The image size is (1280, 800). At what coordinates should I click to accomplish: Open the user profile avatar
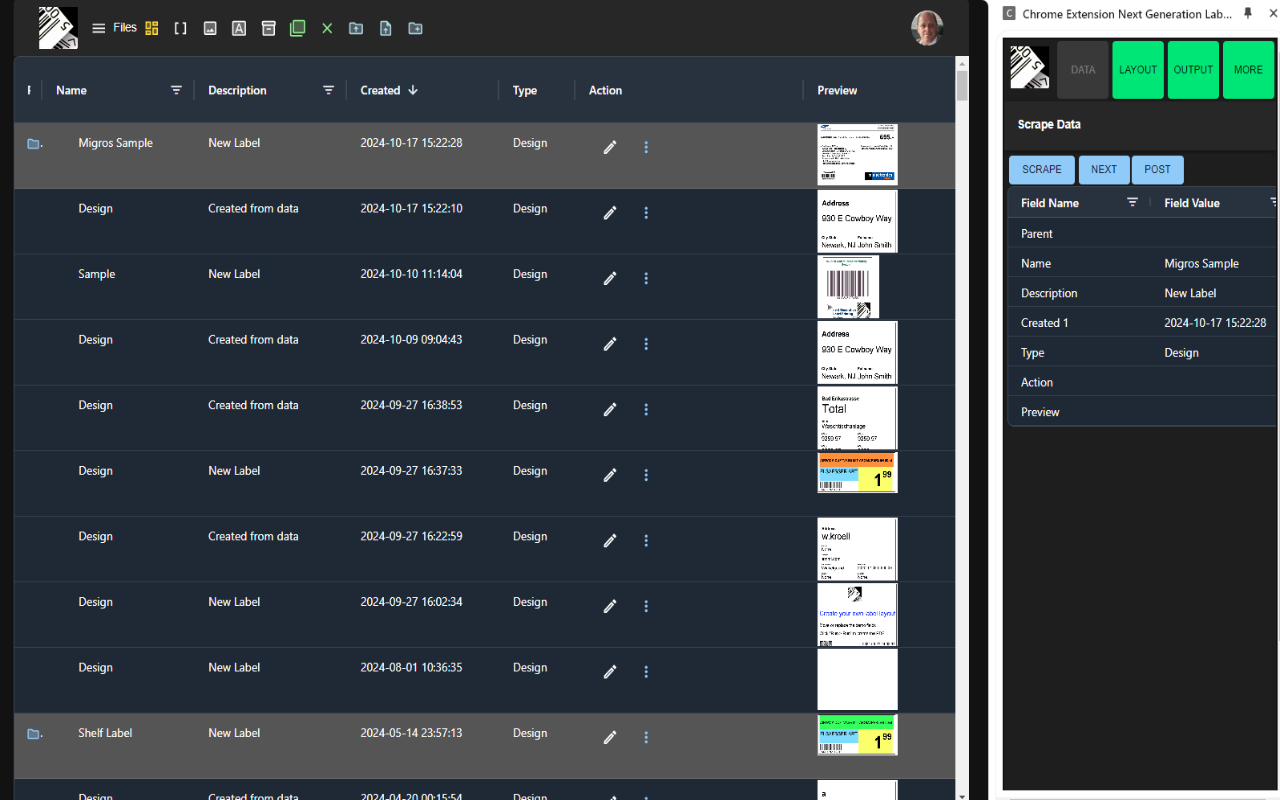pyautogui.click(x=928, y=28)
